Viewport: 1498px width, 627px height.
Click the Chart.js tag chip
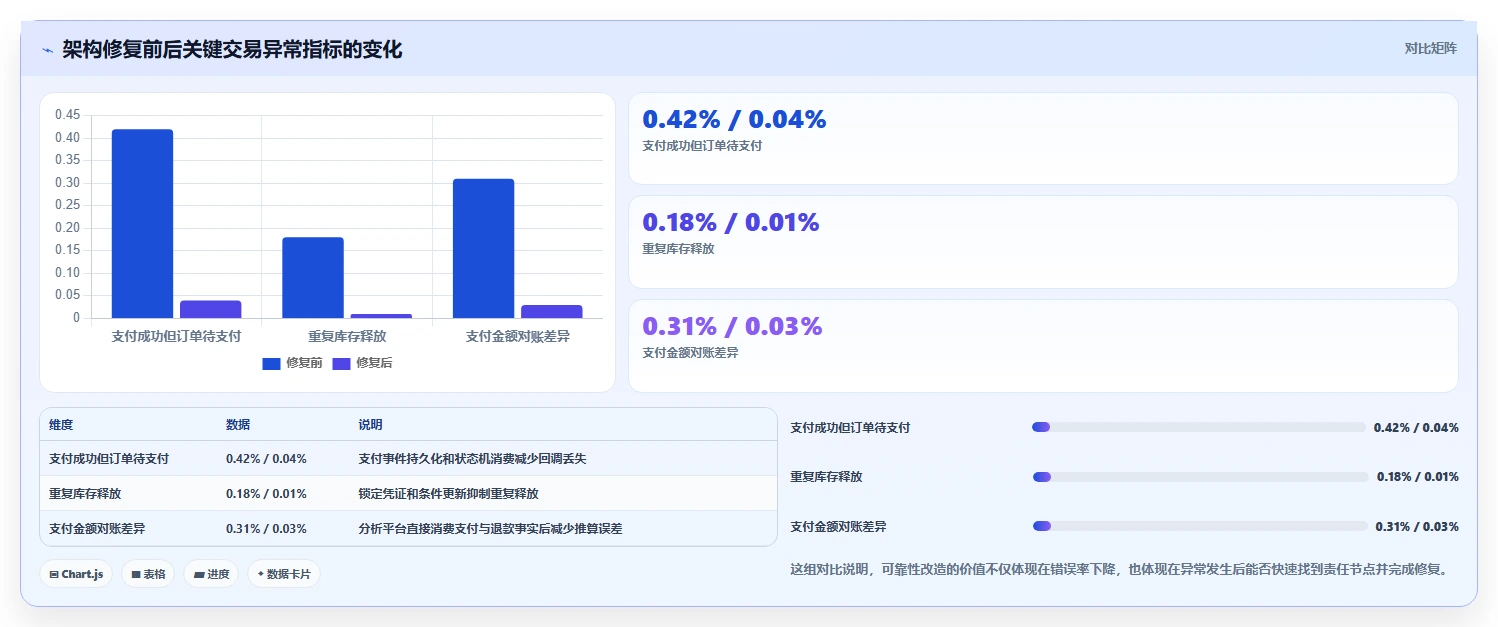tap(76, 574)
